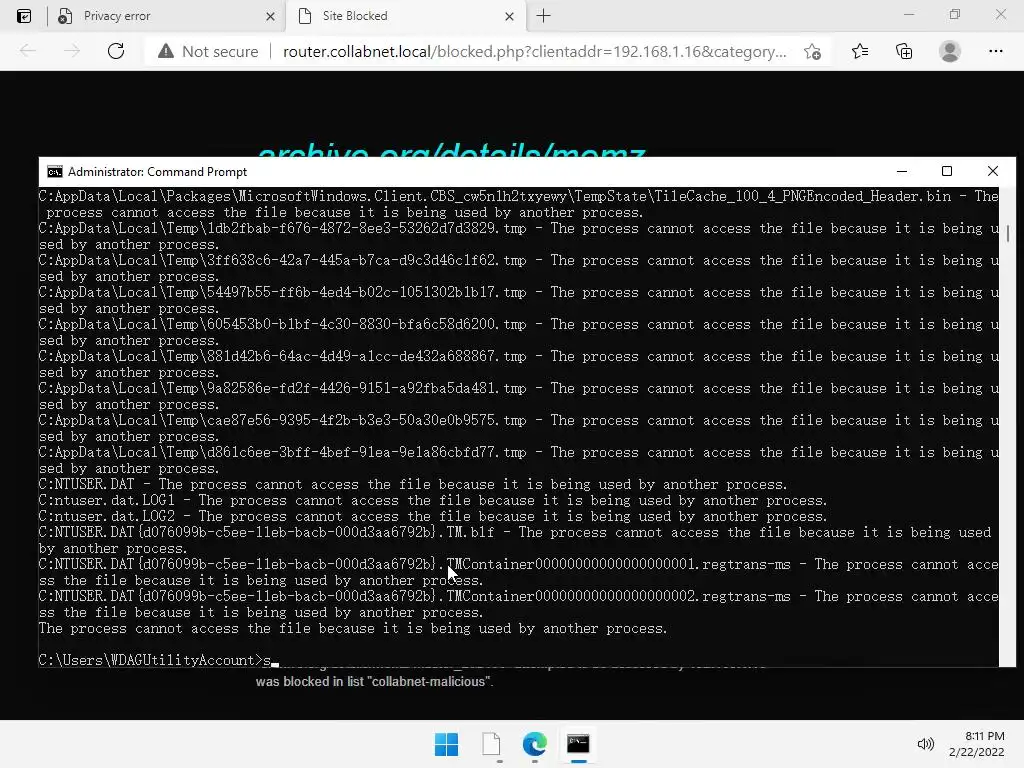This screenshot has width=1024, height=768.
Task: Click the ntuser.dat.LOG1 error line
Action: pos(433,500)
